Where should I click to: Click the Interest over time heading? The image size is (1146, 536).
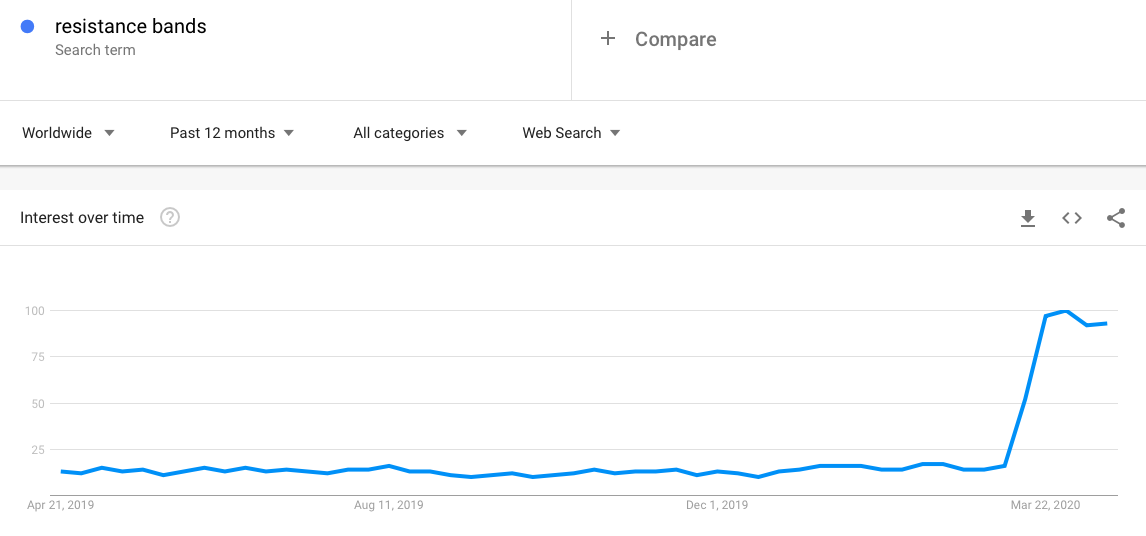point(82,218)
